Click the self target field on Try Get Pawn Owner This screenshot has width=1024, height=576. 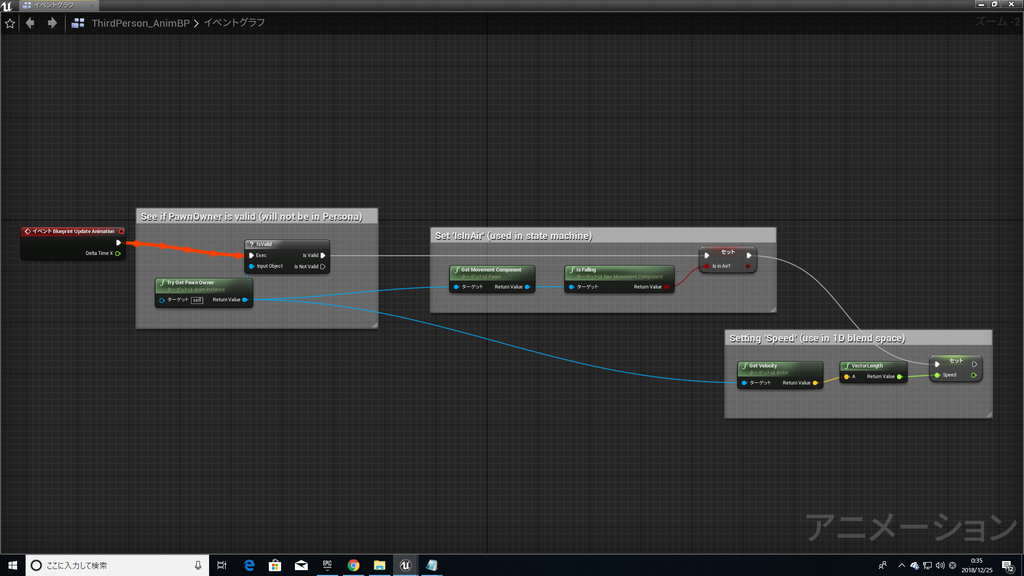(197, 300)
